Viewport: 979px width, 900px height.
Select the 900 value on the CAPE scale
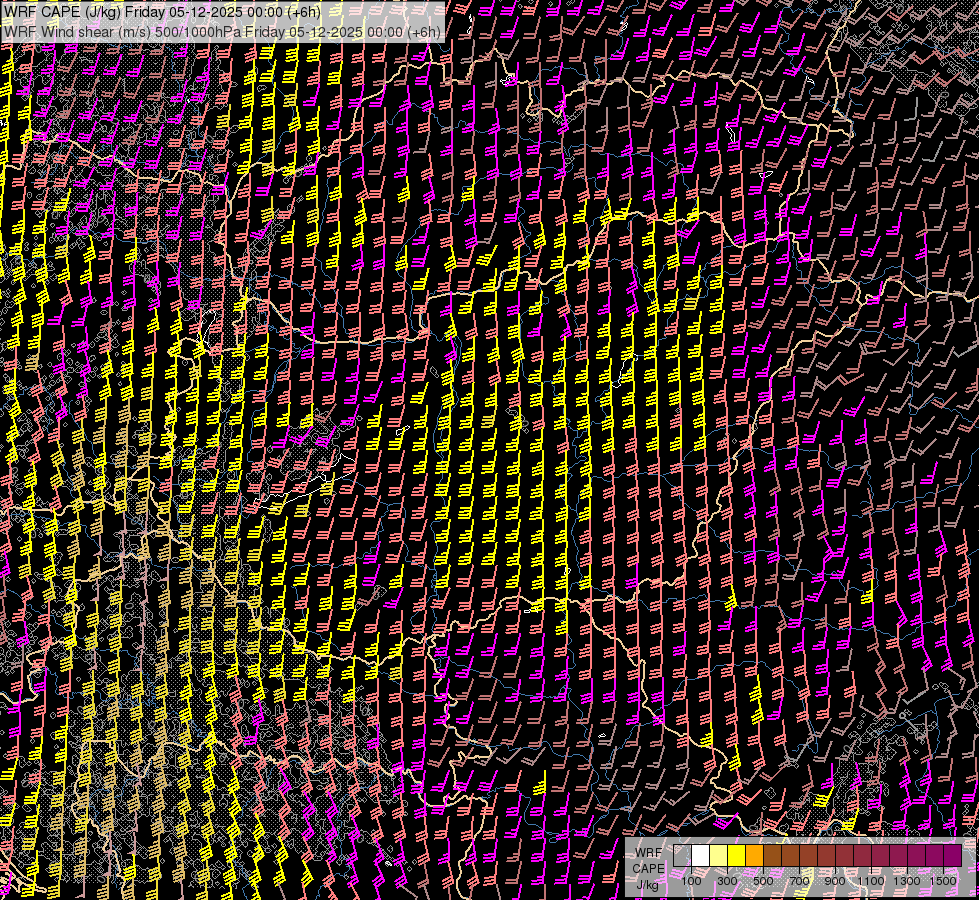pyautogui.click(x=835, y=881)
